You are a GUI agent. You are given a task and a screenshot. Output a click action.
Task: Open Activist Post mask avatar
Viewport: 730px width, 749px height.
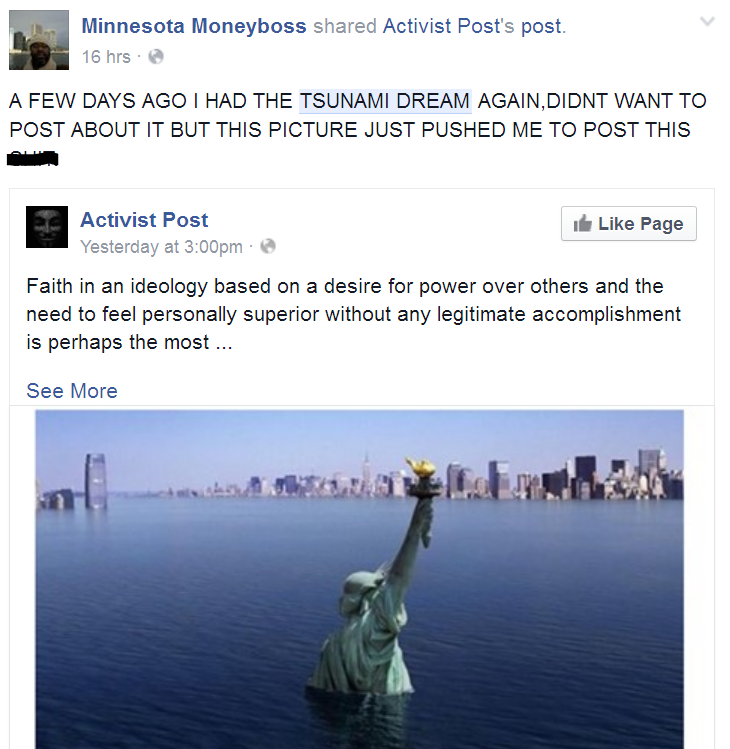click(47, 227)
